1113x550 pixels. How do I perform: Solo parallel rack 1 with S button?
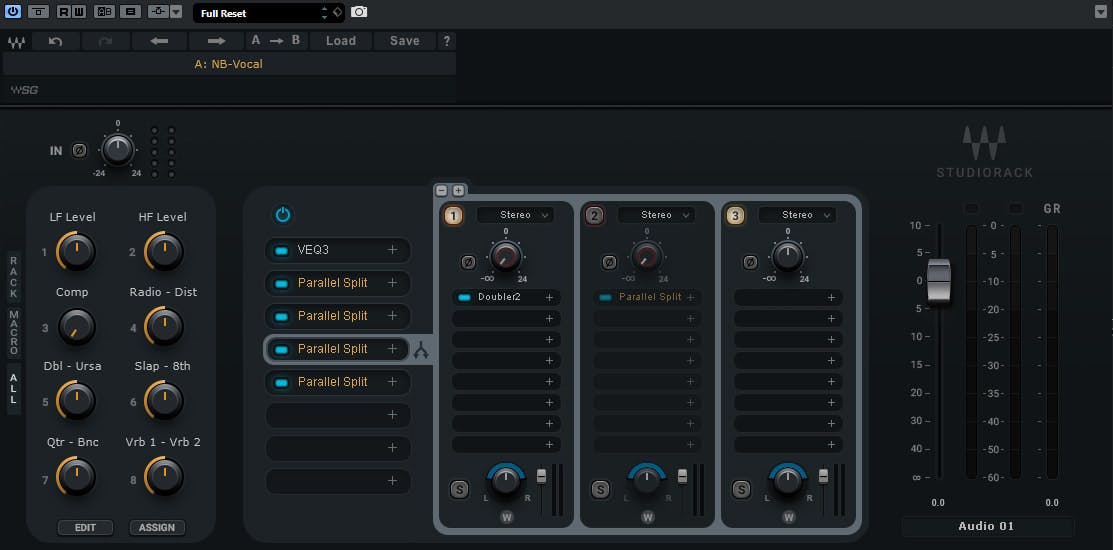[x=459, y=489]
